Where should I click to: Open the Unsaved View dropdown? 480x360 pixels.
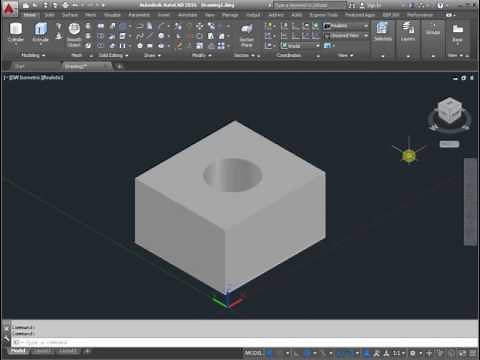(x=346, y=36)
